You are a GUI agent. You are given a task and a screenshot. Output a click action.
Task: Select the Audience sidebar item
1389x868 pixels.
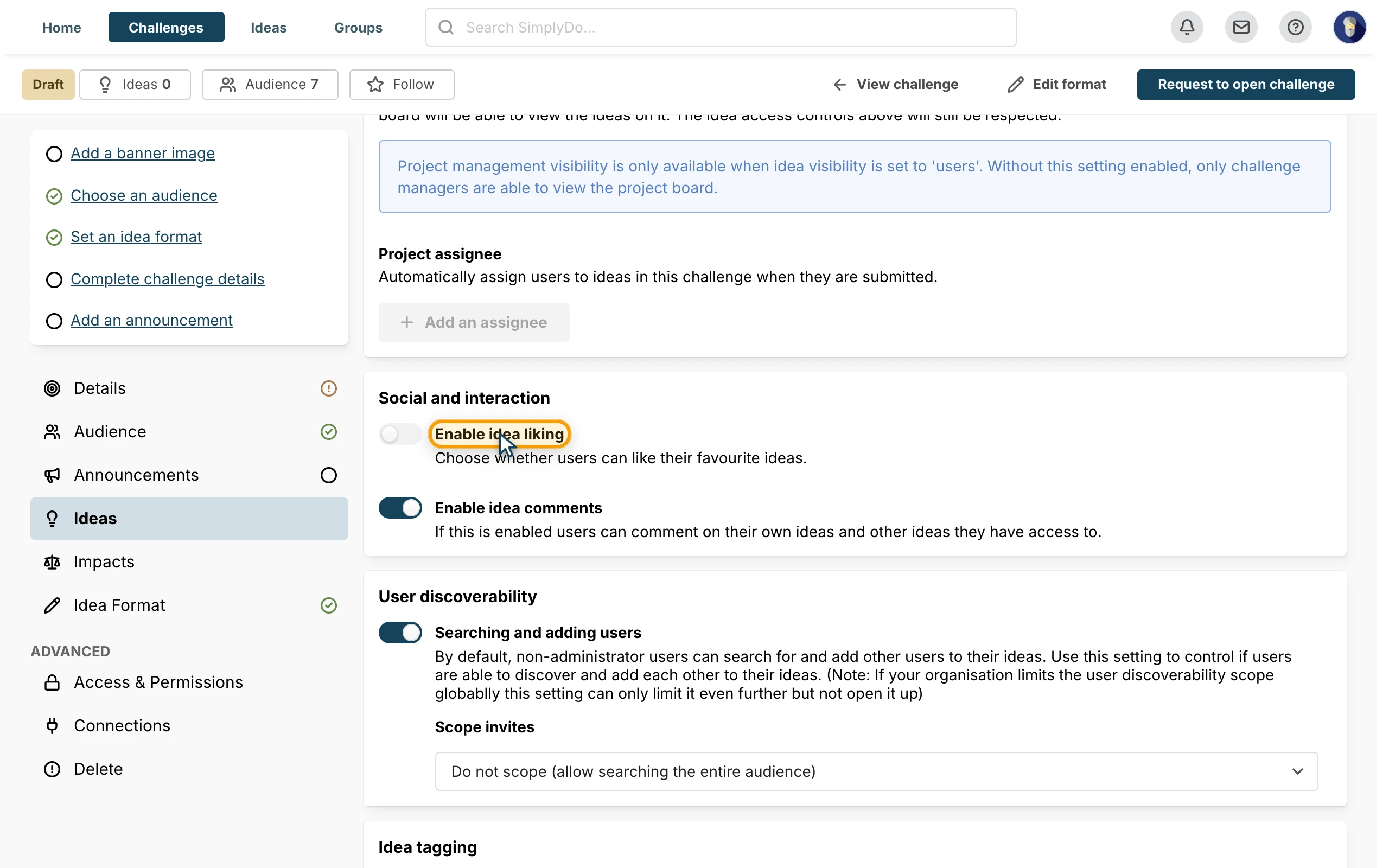(x=189, y=432)
